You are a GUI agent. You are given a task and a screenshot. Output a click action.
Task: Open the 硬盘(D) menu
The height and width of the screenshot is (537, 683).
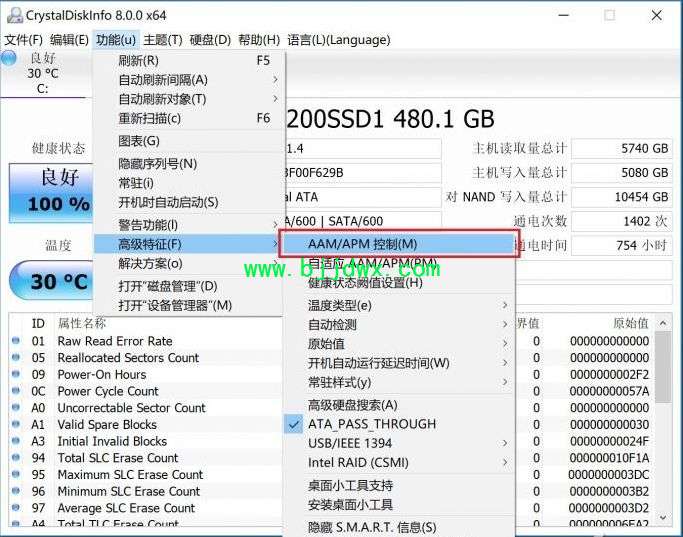click(x=210, y=40)
